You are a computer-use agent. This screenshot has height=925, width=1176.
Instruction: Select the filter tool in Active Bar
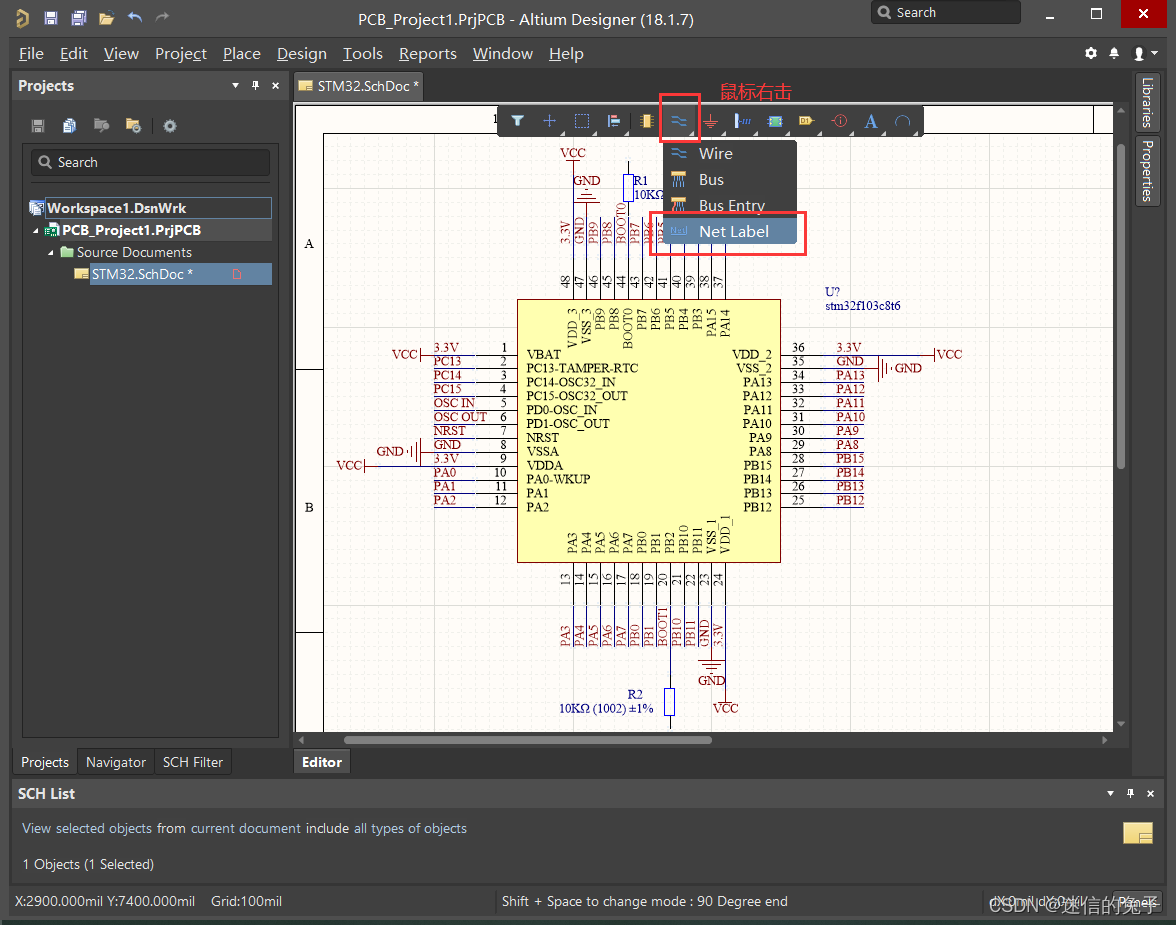pyautogui.click(x=517, y=121)
